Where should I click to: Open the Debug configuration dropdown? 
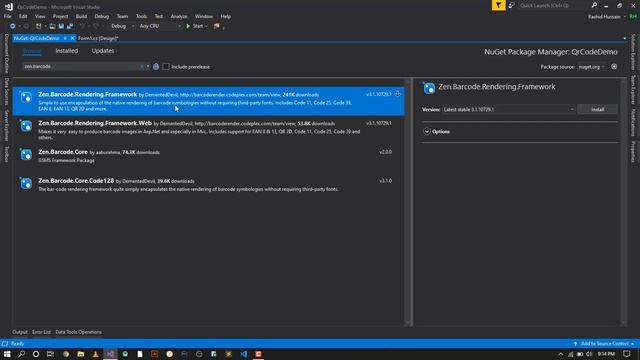coord(122,26)
